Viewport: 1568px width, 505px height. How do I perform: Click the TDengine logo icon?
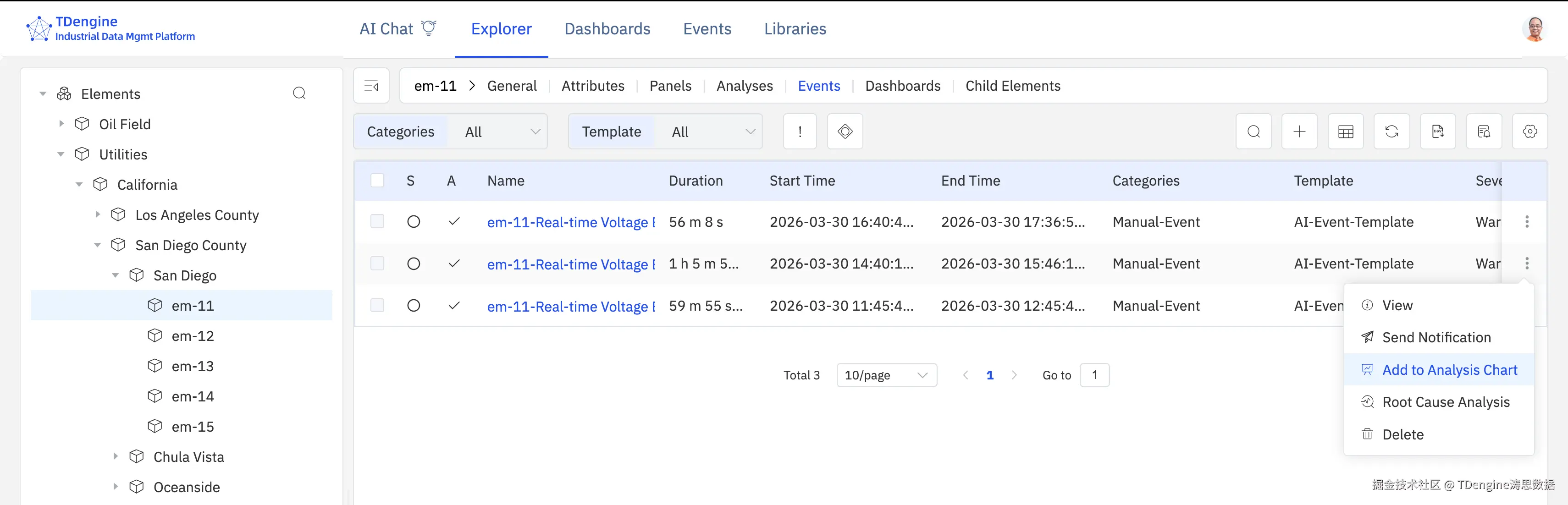pyautogui.click(x=39, y=28)
